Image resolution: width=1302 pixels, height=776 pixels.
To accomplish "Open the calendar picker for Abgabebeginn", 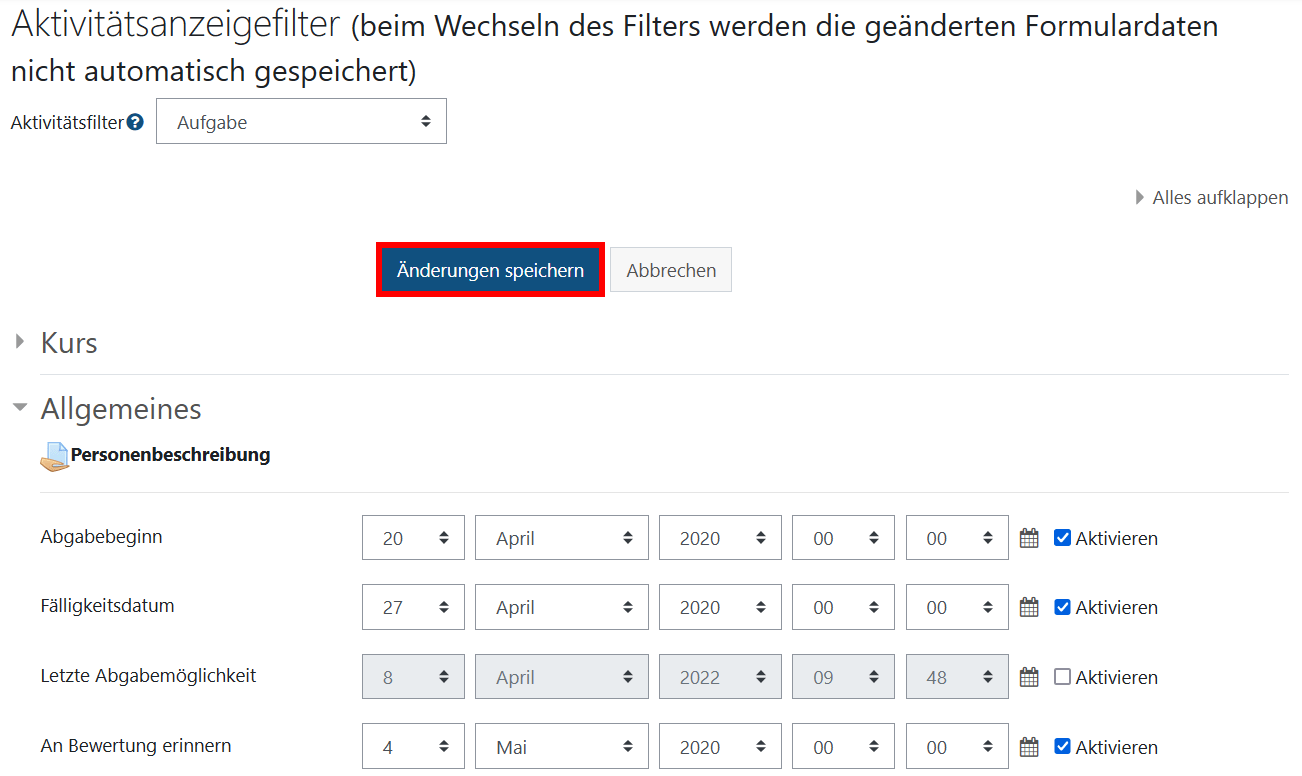I will click(1028, 537).
